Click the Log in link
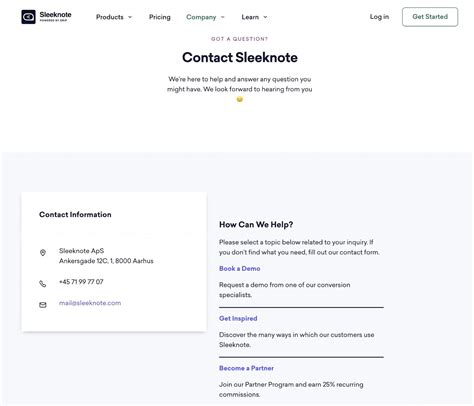 click(379, 17)
